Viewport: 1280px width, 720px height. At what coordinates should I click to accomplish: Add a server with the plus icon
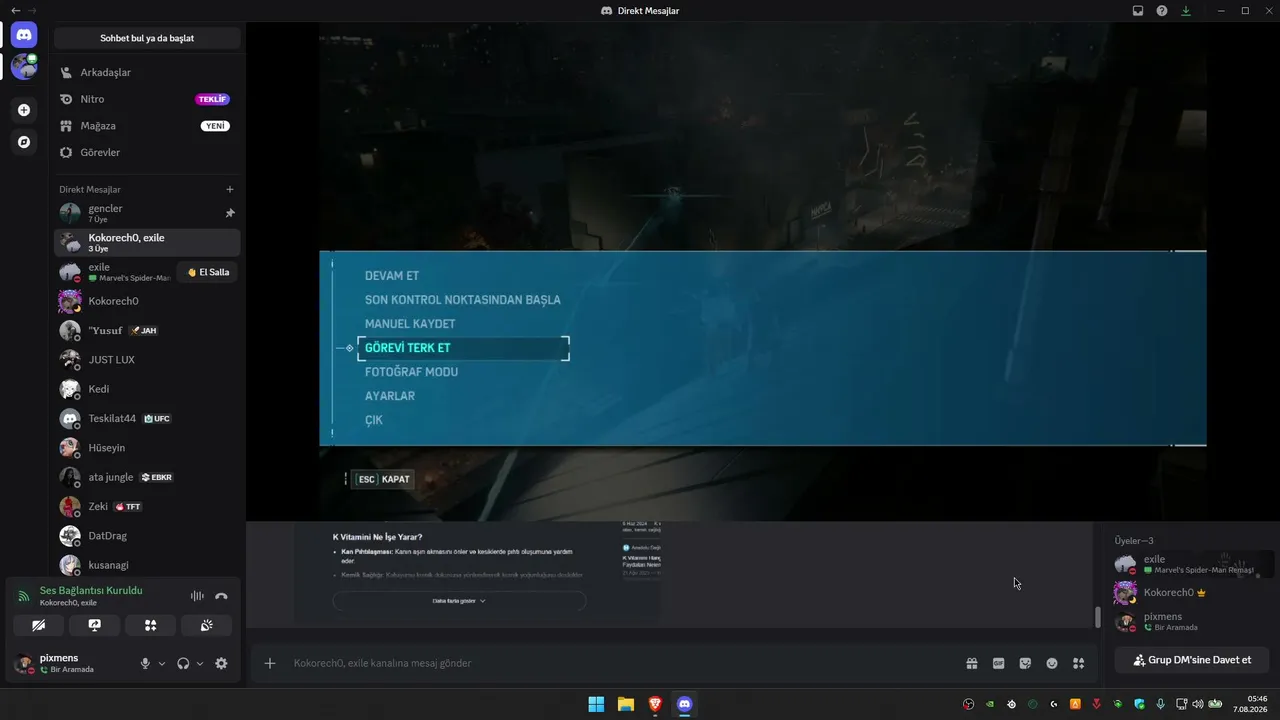coord(24,110)
